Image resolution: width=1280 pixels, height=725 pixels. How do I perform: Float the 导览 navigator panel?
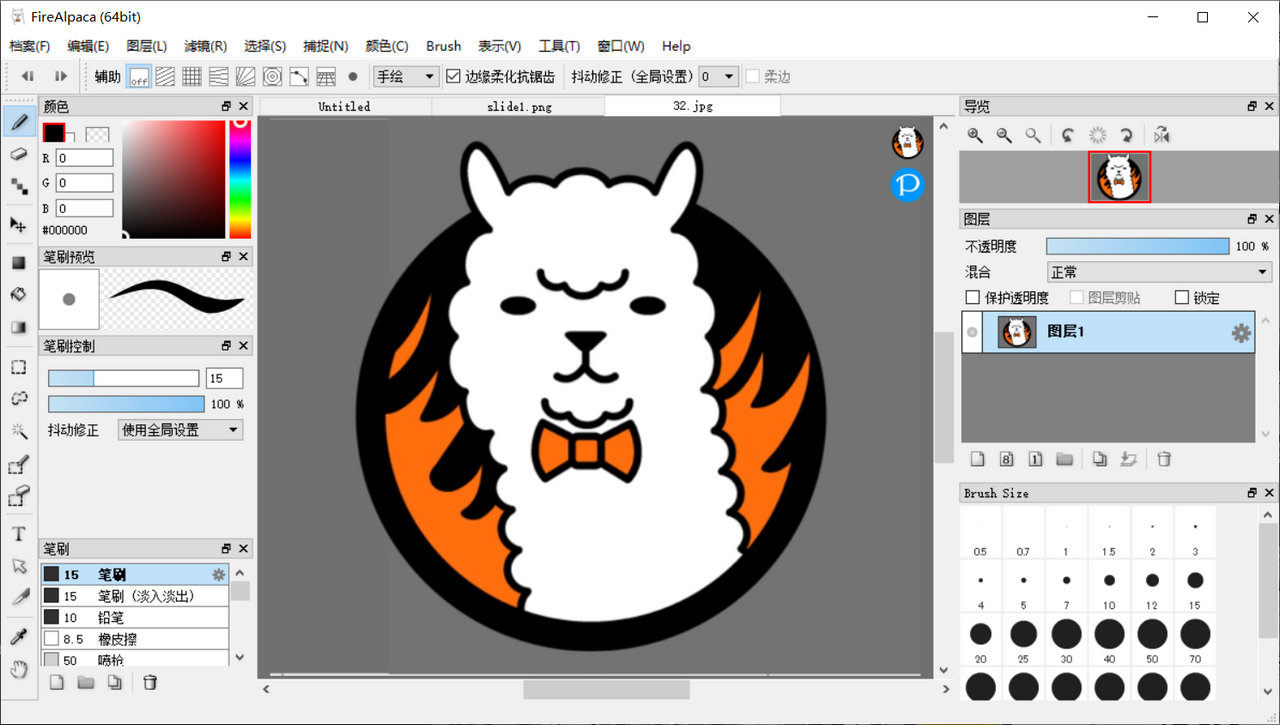(x=1252, y=106)
